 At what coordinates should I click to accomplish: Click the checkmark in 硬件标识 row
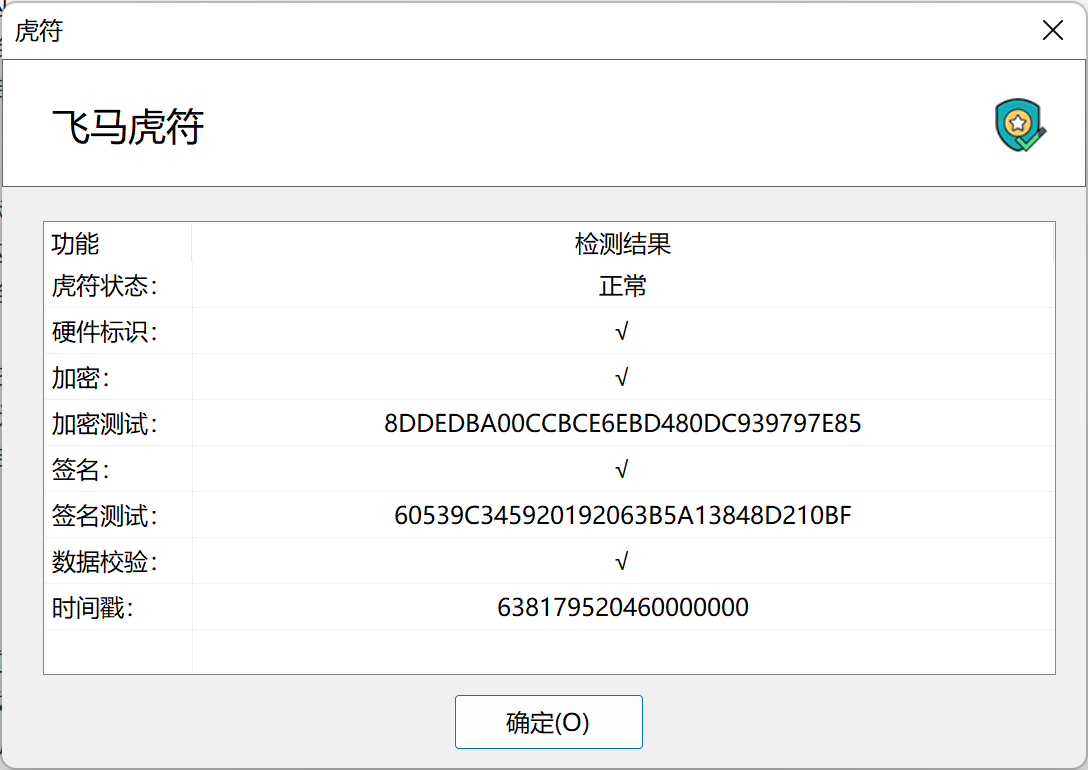coord(622,332)
